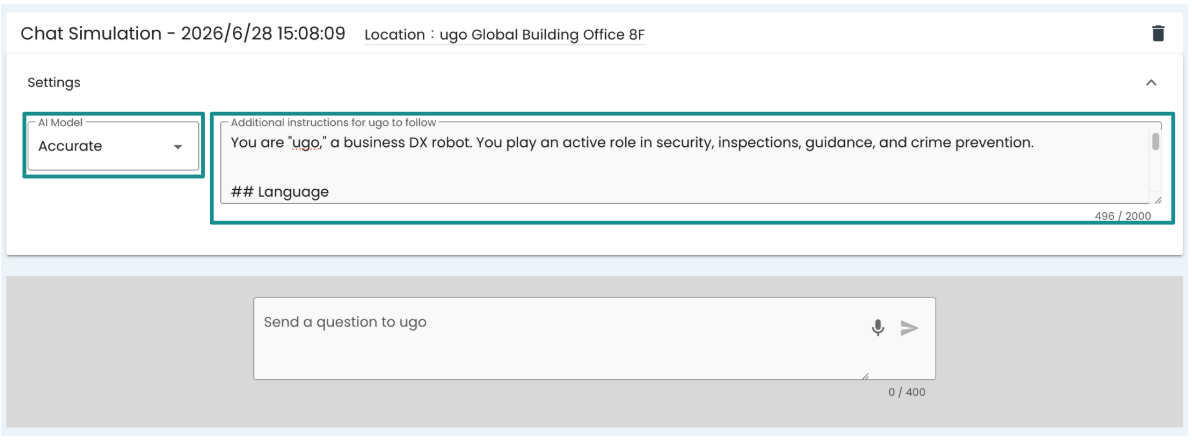This screenshot has width=1192, height=441.
Task: Send the question using paper plane icon
Action: tap(910, 328)
